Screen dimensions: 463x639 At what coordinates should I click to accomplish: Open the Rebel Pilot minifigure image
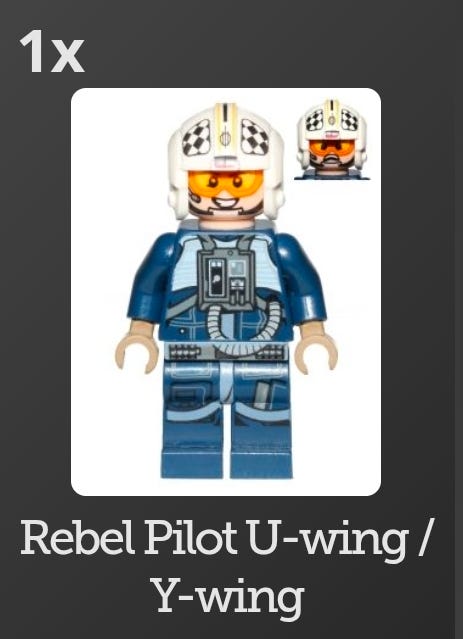pos(226,292)
